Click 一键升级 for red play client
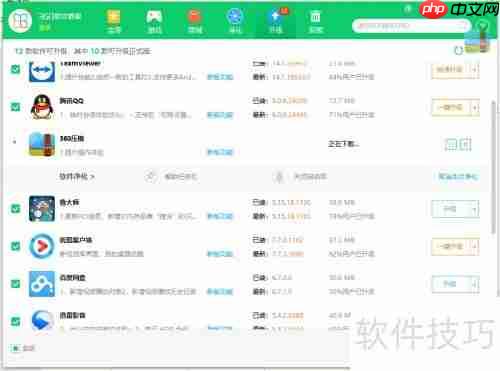This screenshot has height=371, width=500. (450, 247)
